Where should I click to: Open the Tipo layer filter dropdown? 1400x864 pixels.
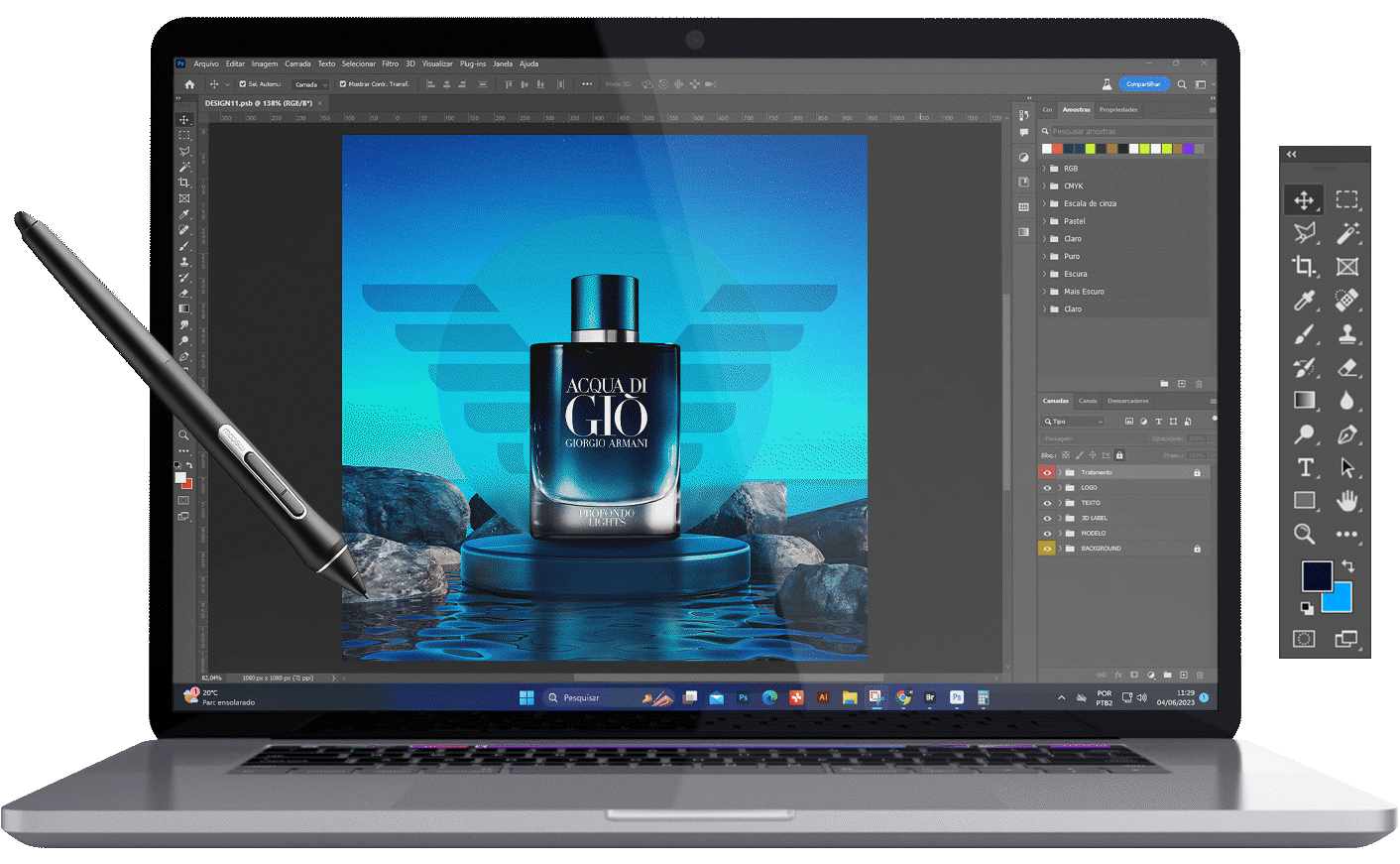tap(1073, 422)
